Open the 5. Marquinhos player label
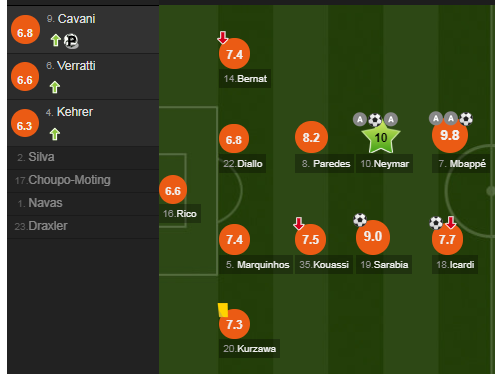Image resolution: width=495 pixels, height=374 pixels. click(256, 265)
